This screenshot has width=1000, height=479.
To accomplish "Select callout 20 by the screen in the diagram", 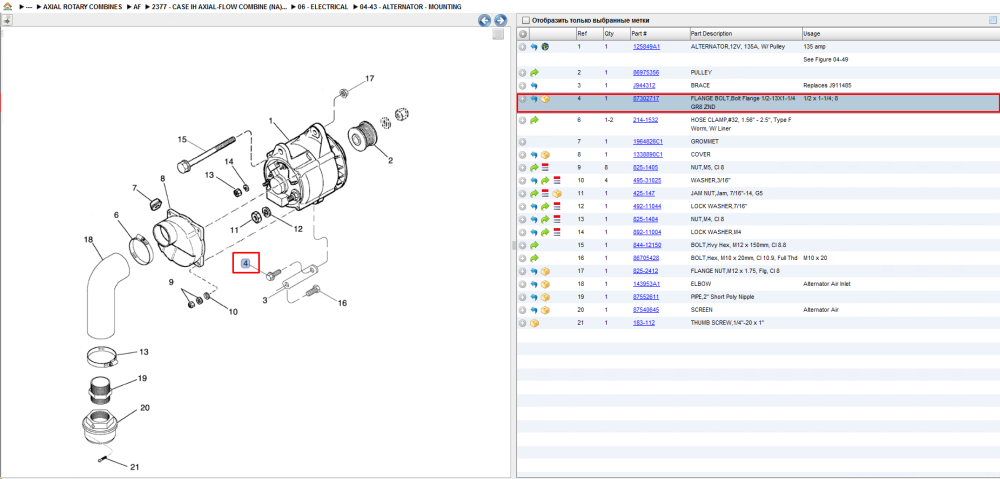I will click(x=144, y=407).
